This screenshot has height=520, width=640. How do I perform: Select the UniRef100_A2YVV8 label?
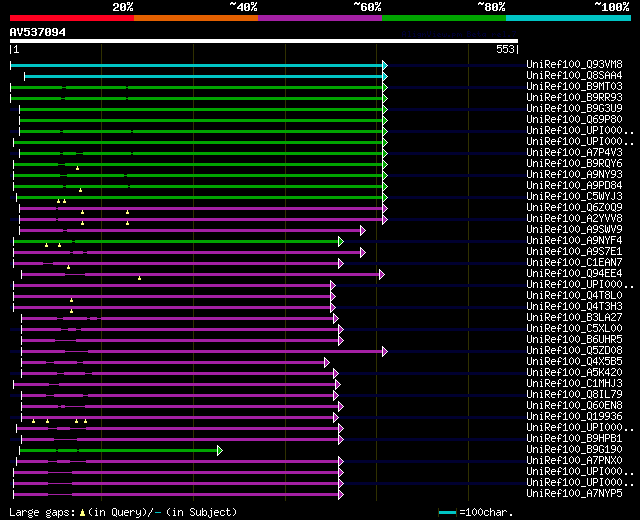(x=574, y=218)
